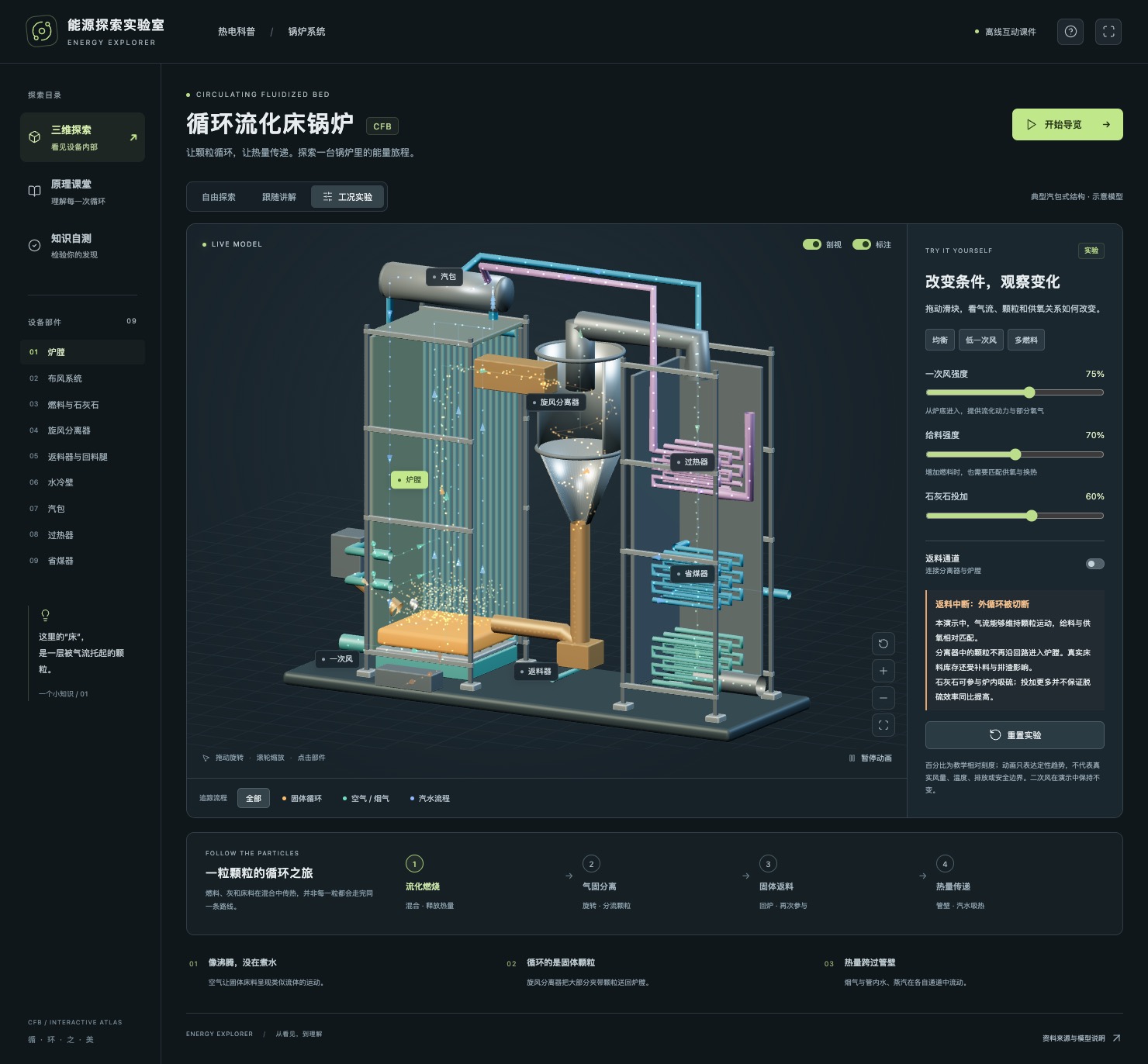Viewport: 1148px width, 1064px height.
Task: Switch to the 跟随讲解 tab
Action: (279, 197)
